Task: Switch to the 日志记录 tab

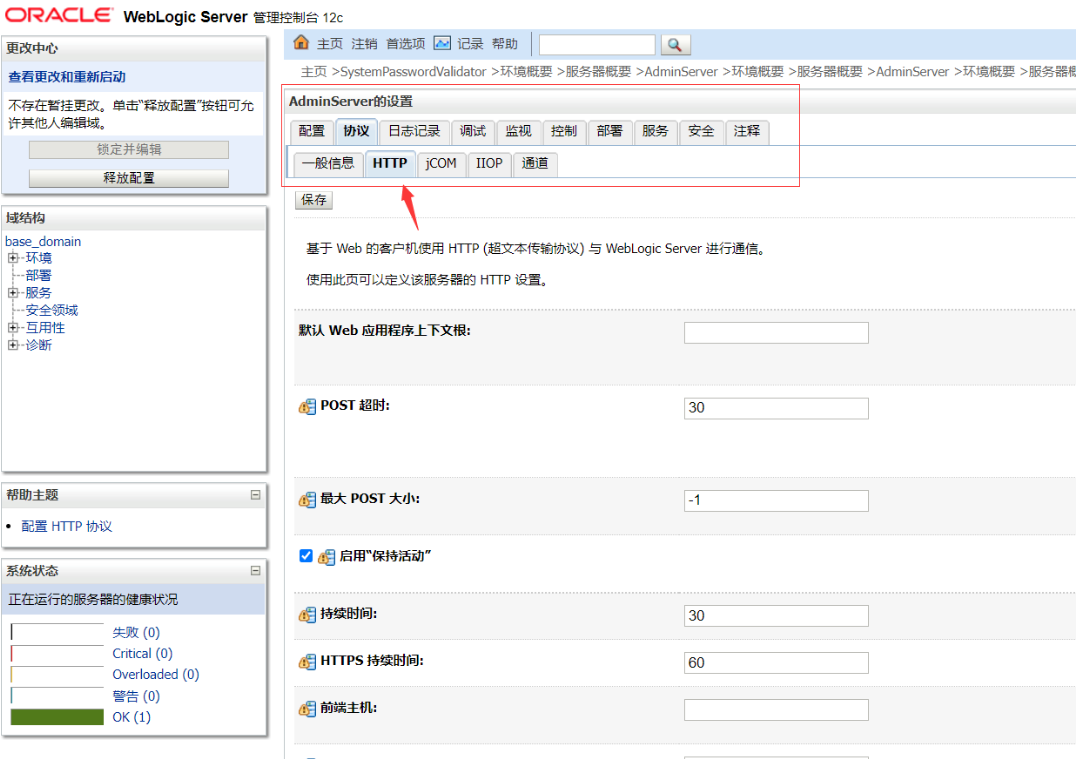Action: 414,131
